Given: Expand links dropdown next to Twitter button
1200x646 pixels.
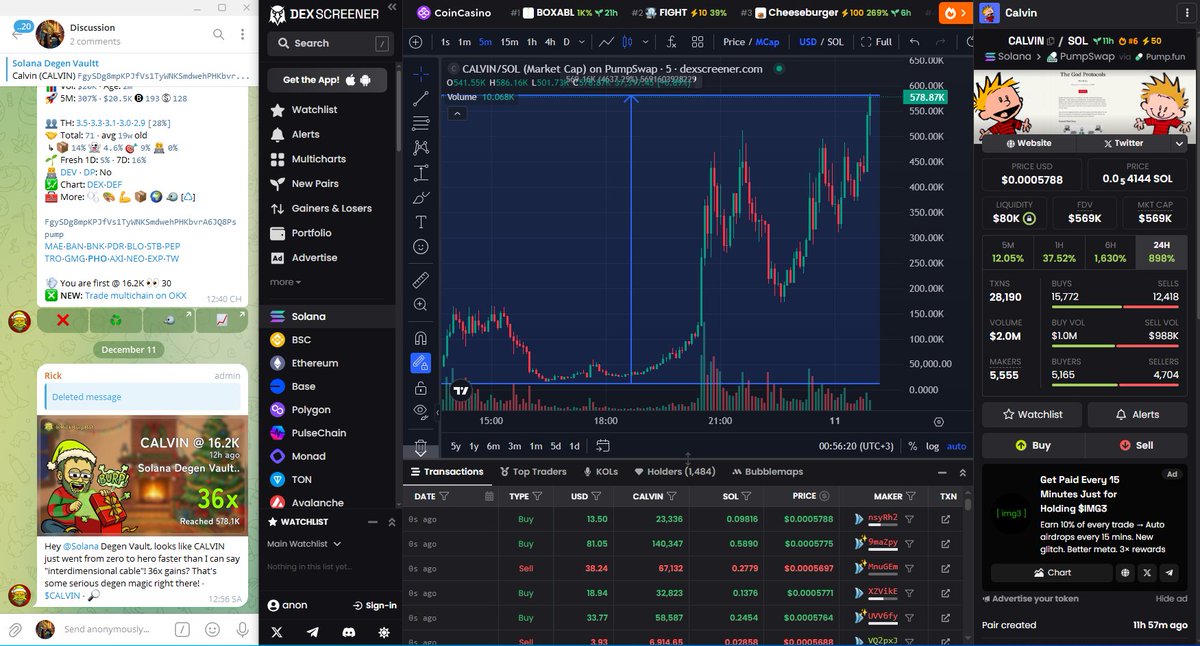Looking at the screenshot, I should (x=1179, y=143).
